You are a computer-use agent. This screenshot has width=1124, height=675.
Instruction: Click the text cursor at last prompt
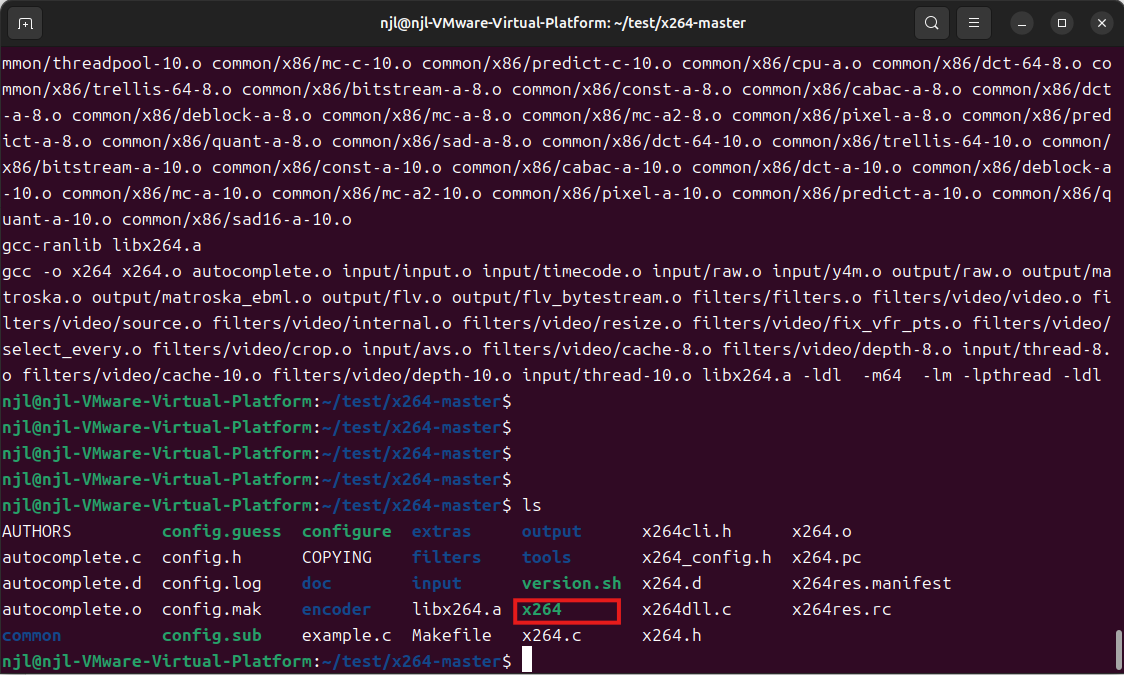click(x=527, y=660)
